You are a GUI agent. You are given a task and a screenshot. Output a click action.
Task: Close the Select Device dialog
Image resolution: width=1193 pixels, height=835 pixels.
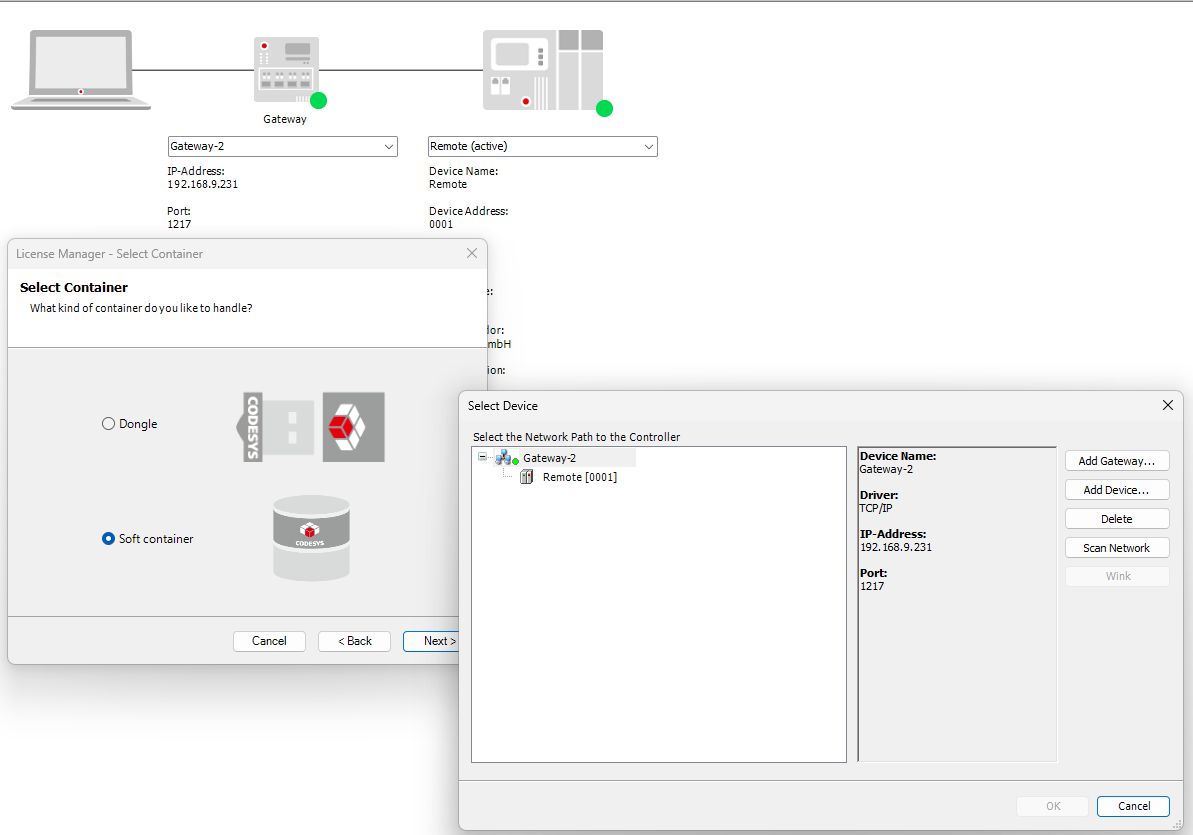[x=1167, y=405]
